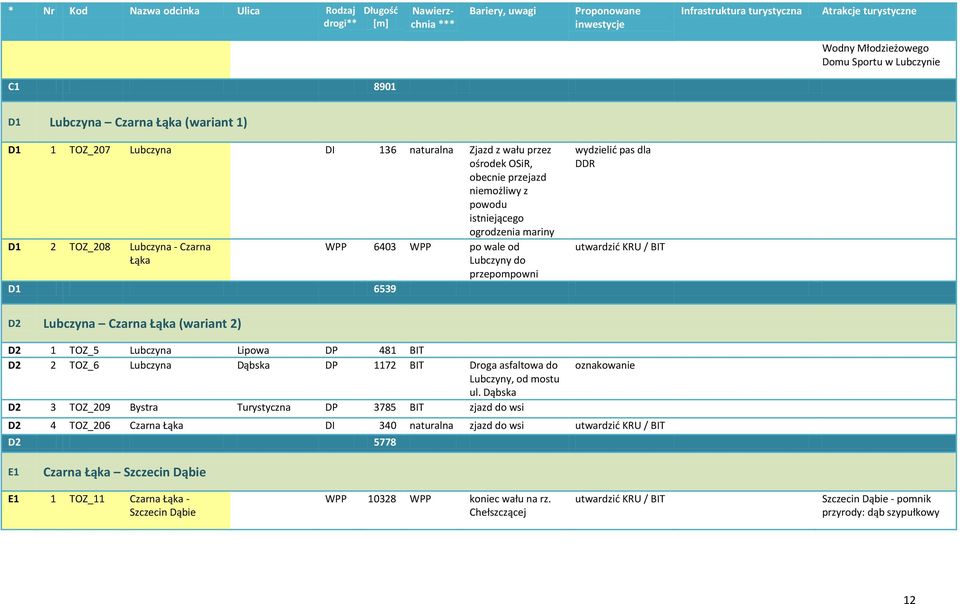Screen dimensions: 960x604
Task: Click 'Czarna Łąka' in the TOZ_206 row
Action: [x=156, y=426]
